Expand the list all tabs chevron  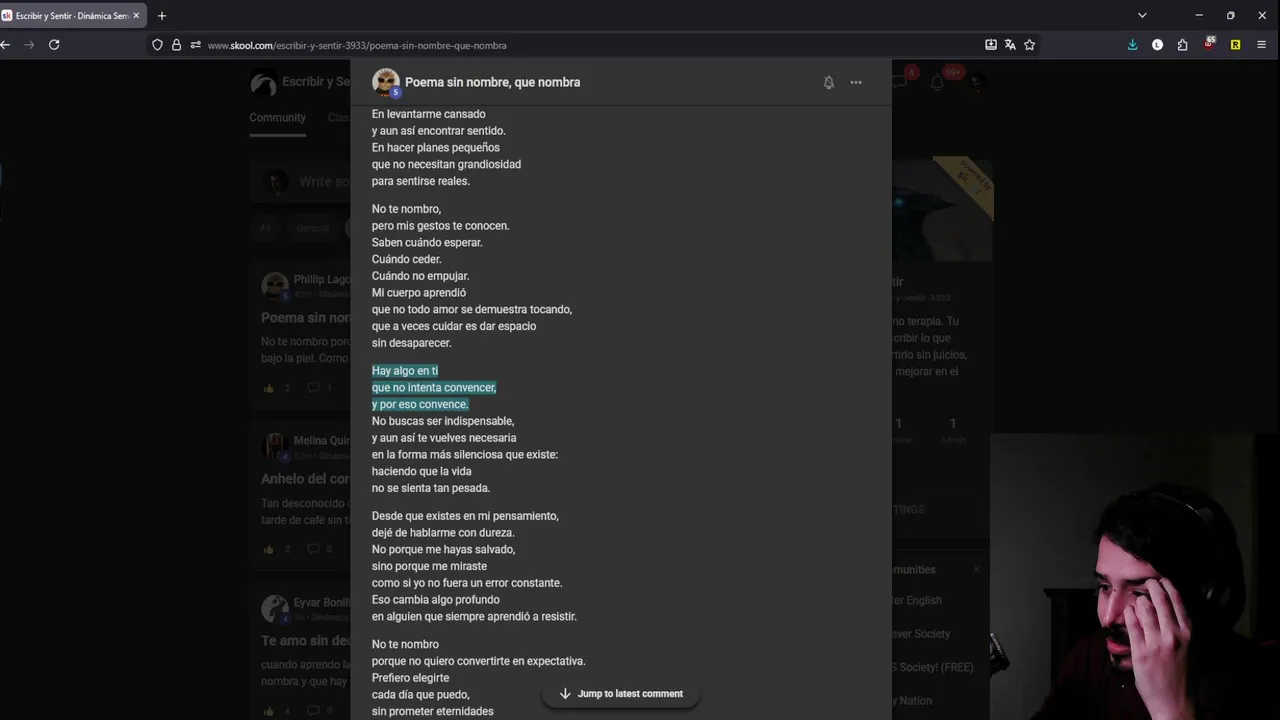coord(1142,15)
